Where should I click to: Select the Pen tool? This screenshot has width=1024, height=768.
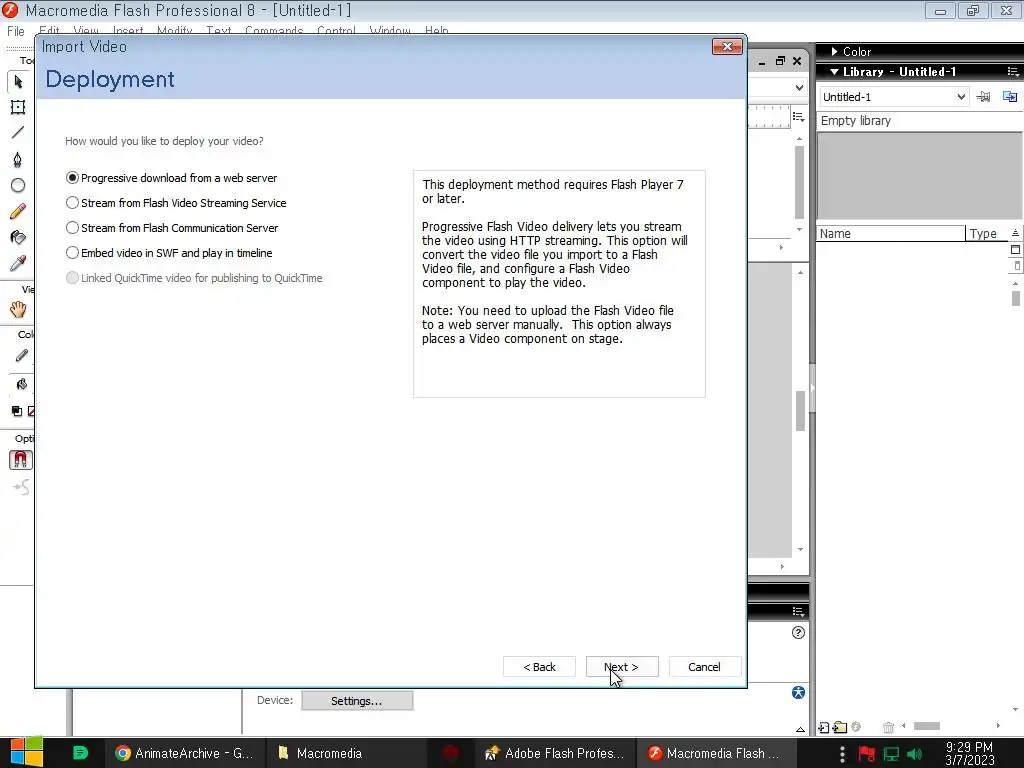(x=18, y=159)
